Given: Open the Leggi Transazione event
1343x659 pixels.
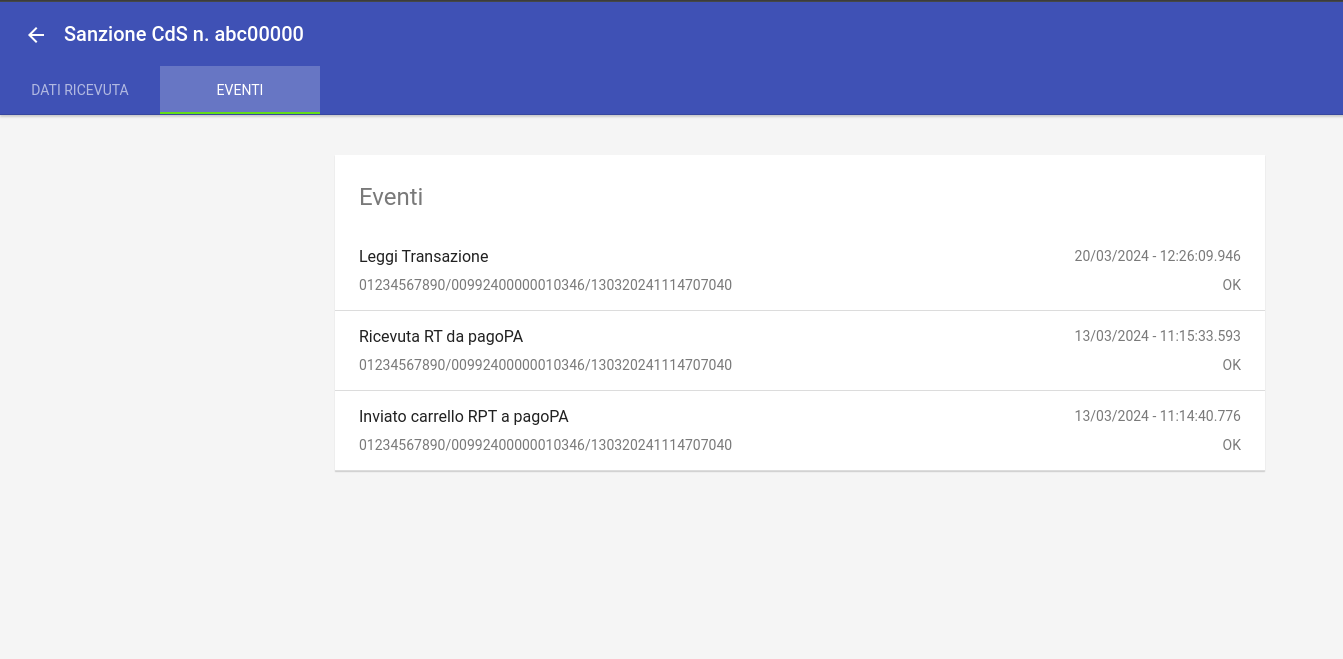Looking at the screenshot, I should coord(800,271).
